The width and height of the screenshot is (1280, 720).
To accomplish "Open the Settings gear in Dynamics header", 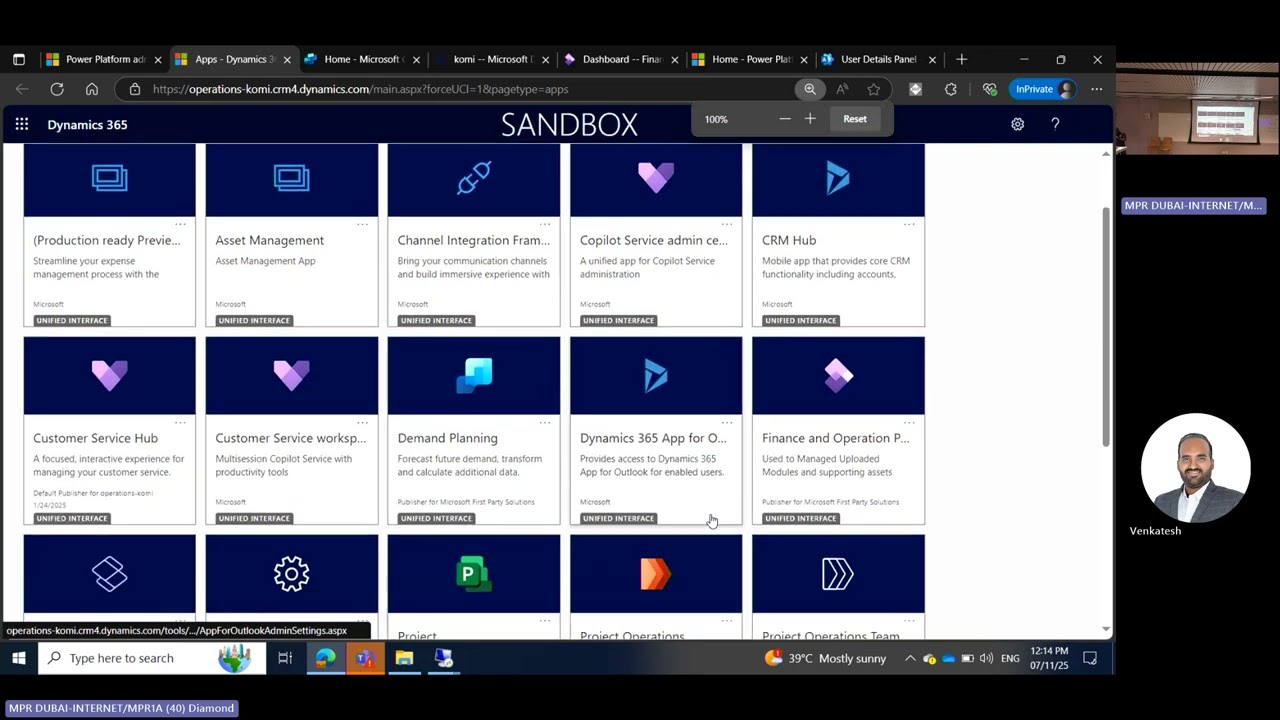I will tap(1017, 124).
